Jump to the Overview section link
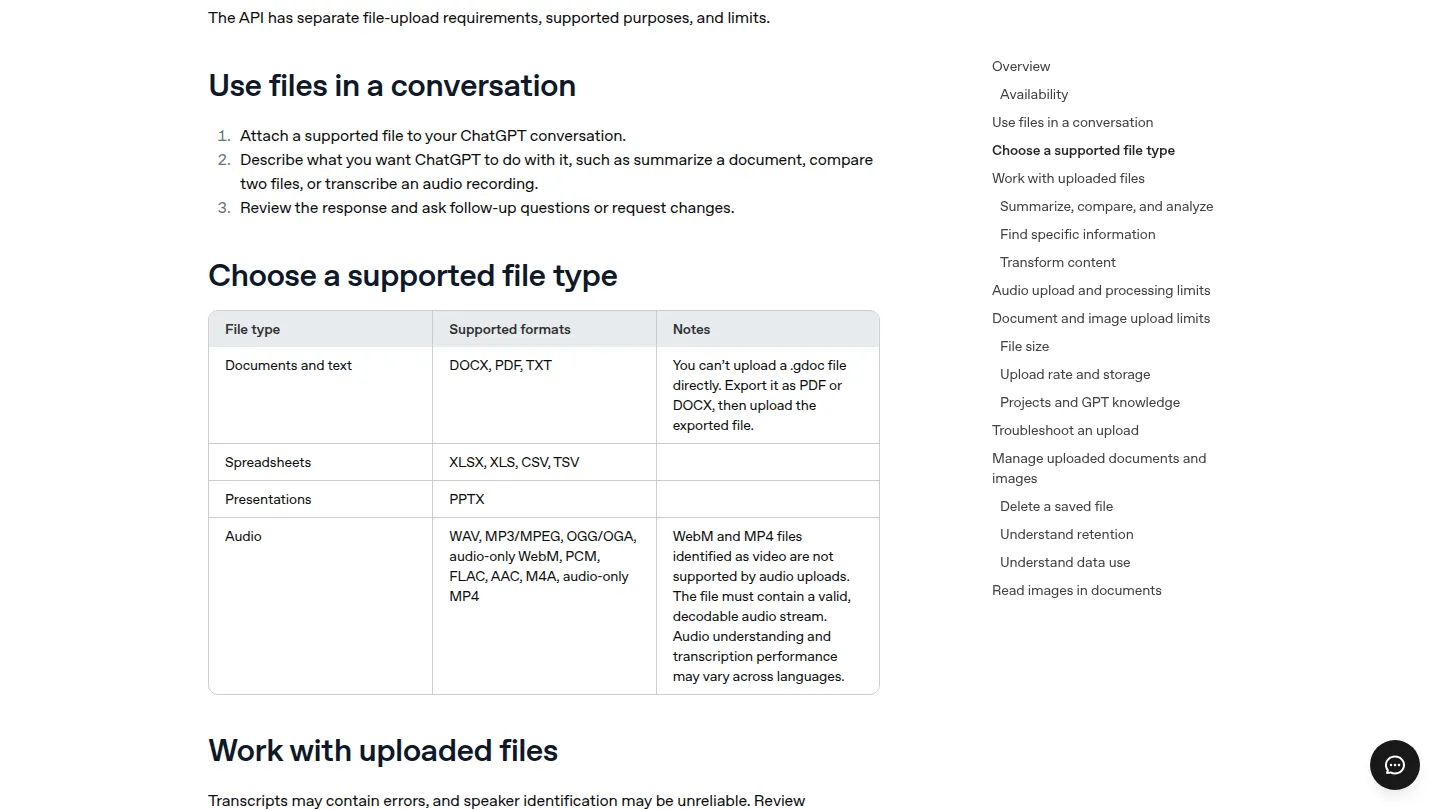 [1021, 66]
